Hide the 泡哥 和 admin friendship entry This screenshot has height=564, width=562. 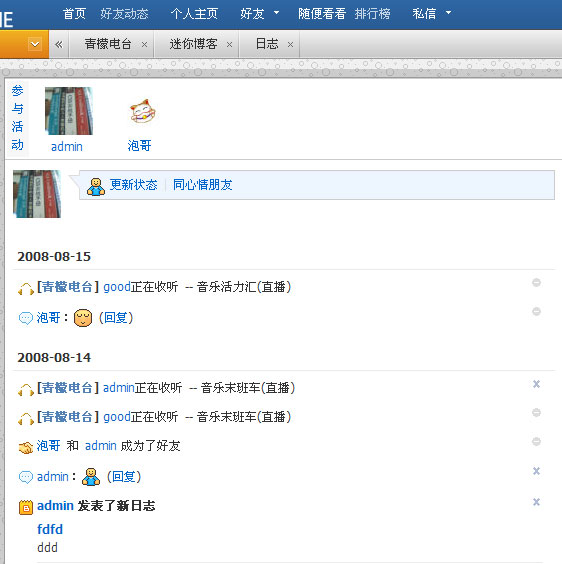point(536,441)
